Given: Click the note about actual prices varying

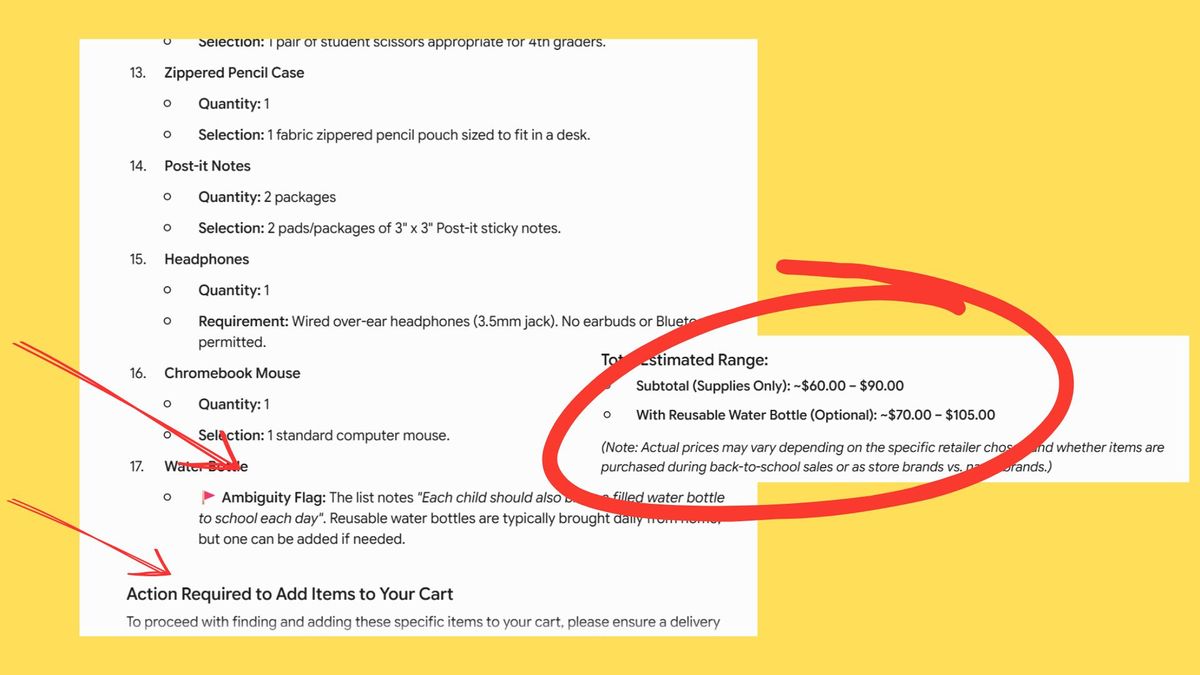Looking at the screenshot, I should coord(882,457).
